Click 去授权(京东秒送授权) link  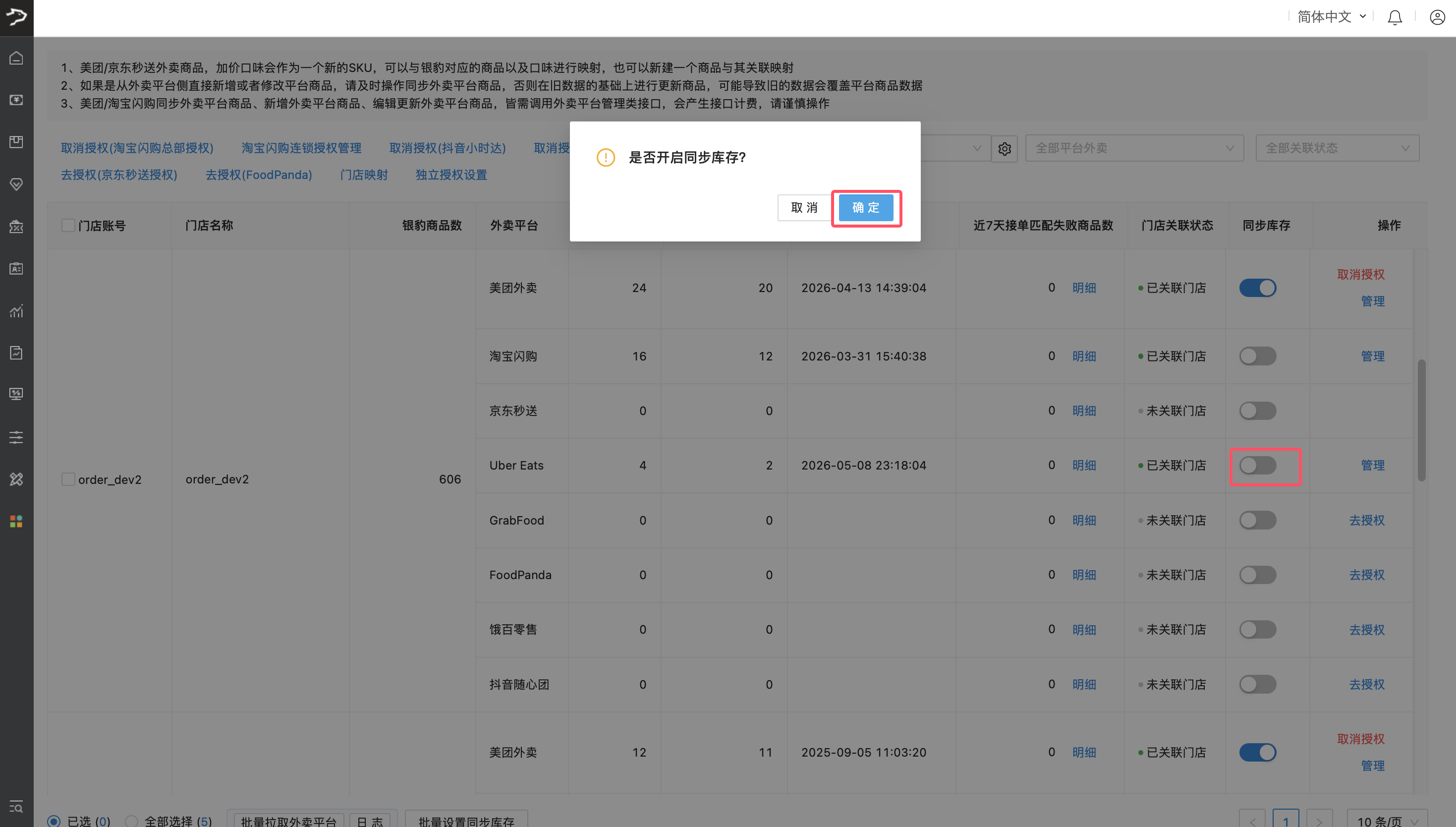pyautogui.click(x=119, y=175)
